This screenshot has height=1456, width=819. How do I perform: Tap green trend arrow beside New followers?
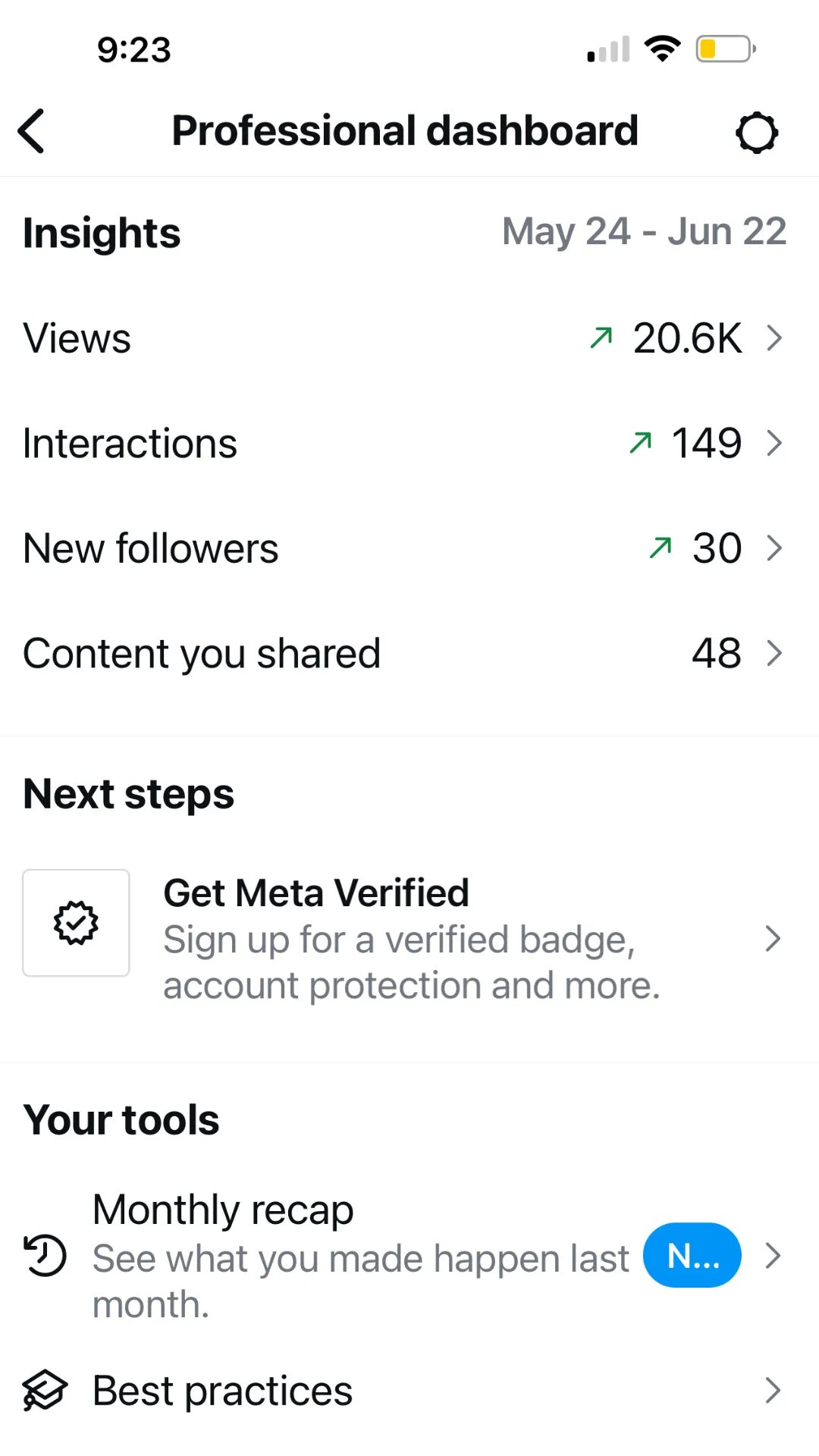pyautogui.click(x=661, y=548)
